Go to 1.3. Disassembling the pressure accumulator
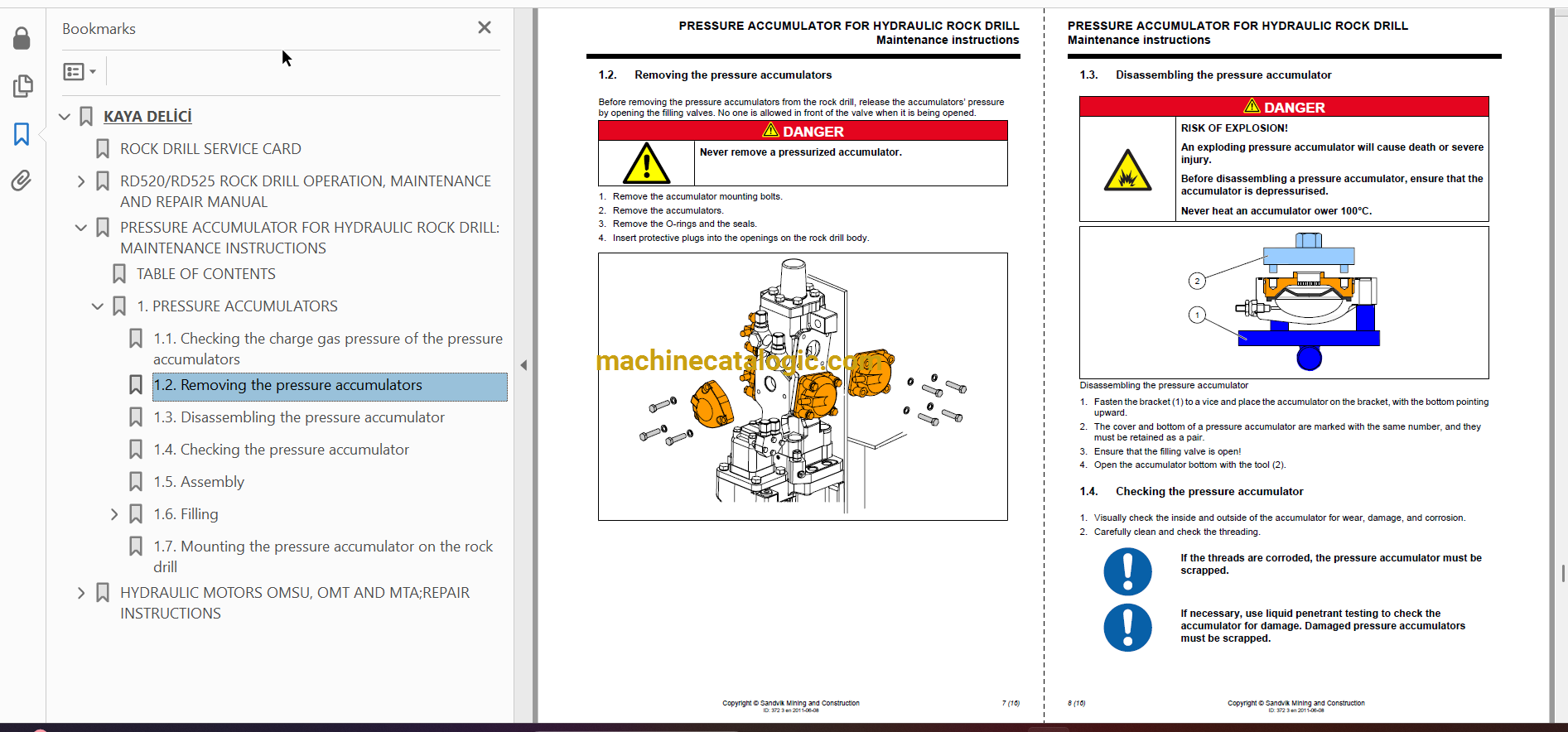 coord(299,417)
